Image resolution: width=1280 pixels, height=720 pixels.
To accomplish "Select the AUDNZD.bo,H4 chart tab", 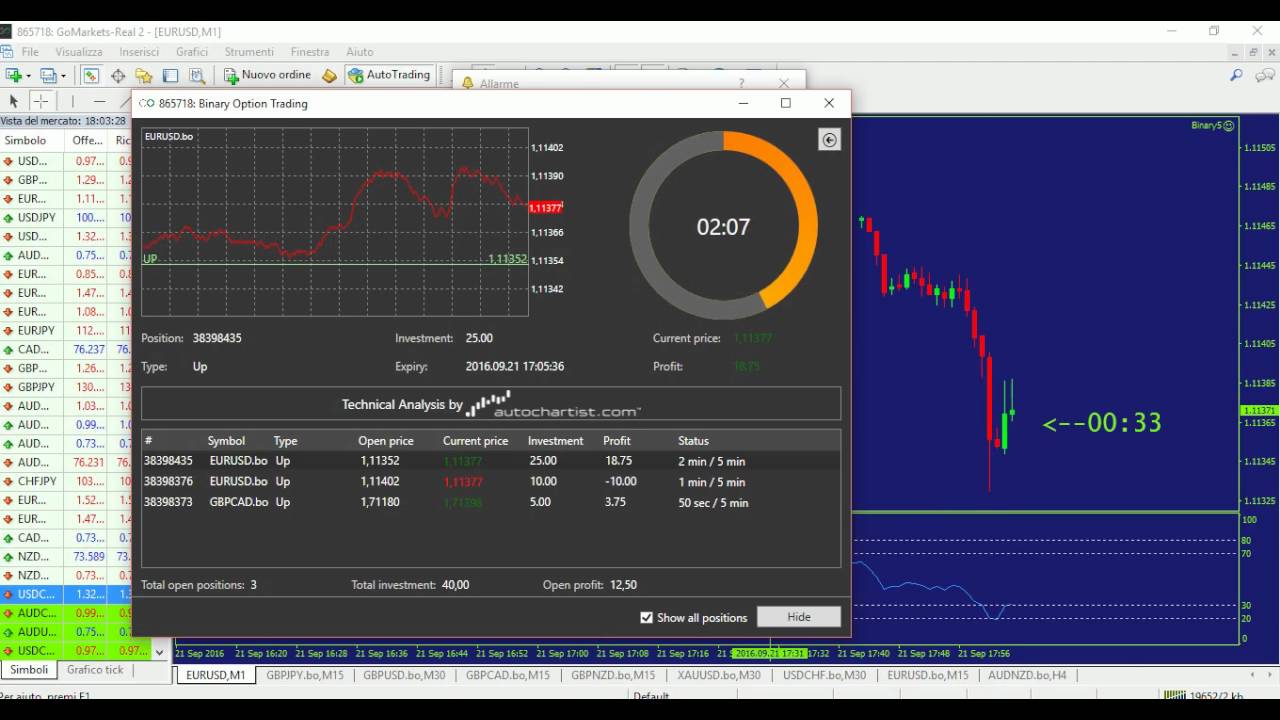I will 1027,675.
